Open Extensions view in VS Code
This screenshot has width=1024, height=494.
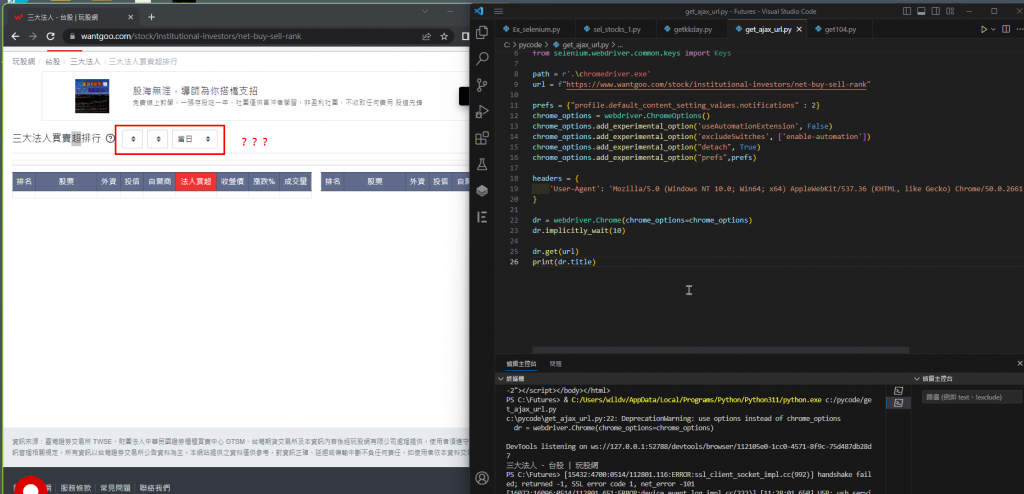click(x=482, y=138)
